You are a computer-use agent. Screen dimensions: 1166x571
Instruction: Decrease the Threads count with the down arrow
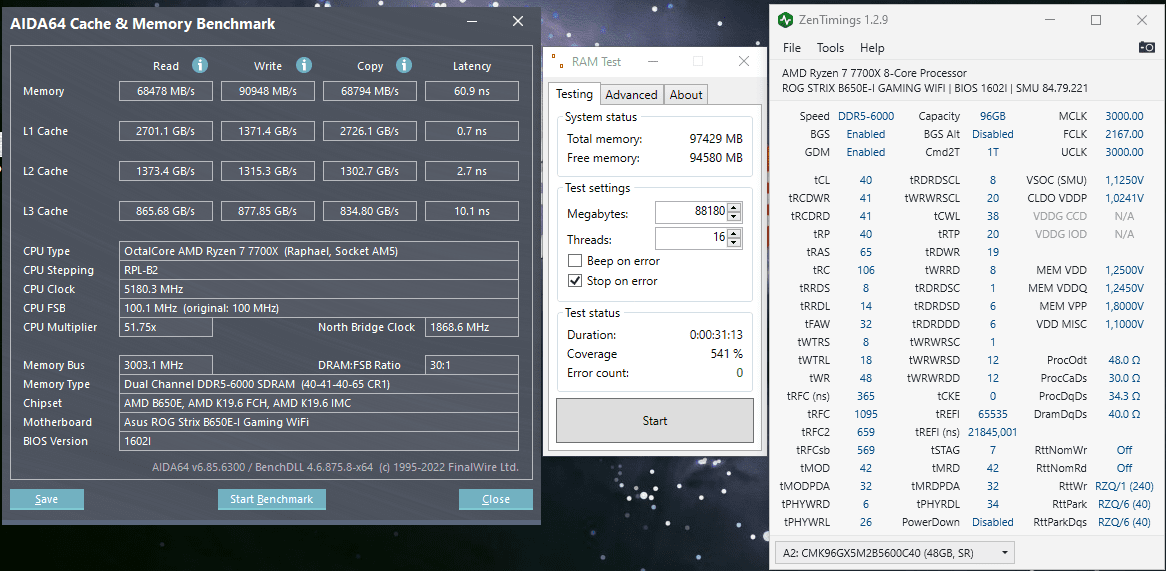point(735,243)
